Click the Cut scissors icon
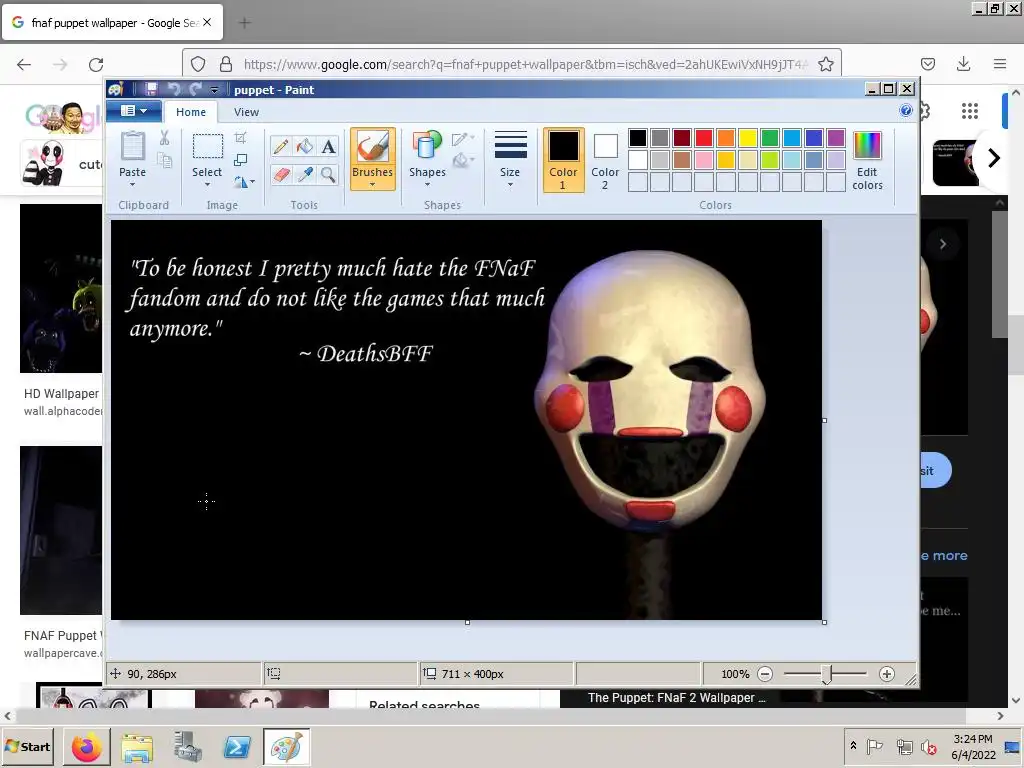The width and height of the screenshot is (1024, 768). (x=165, y=137)
